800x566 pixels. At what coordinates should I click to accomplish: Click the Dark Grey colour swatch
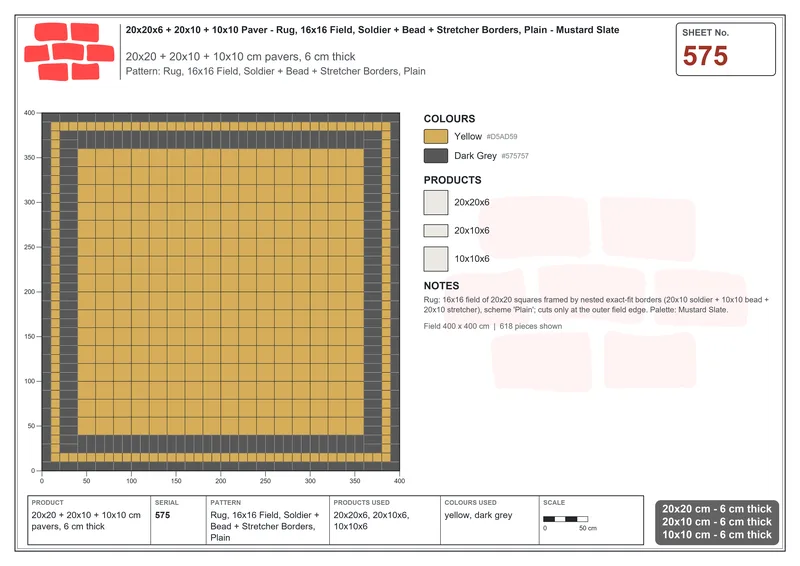click(436, 156)
